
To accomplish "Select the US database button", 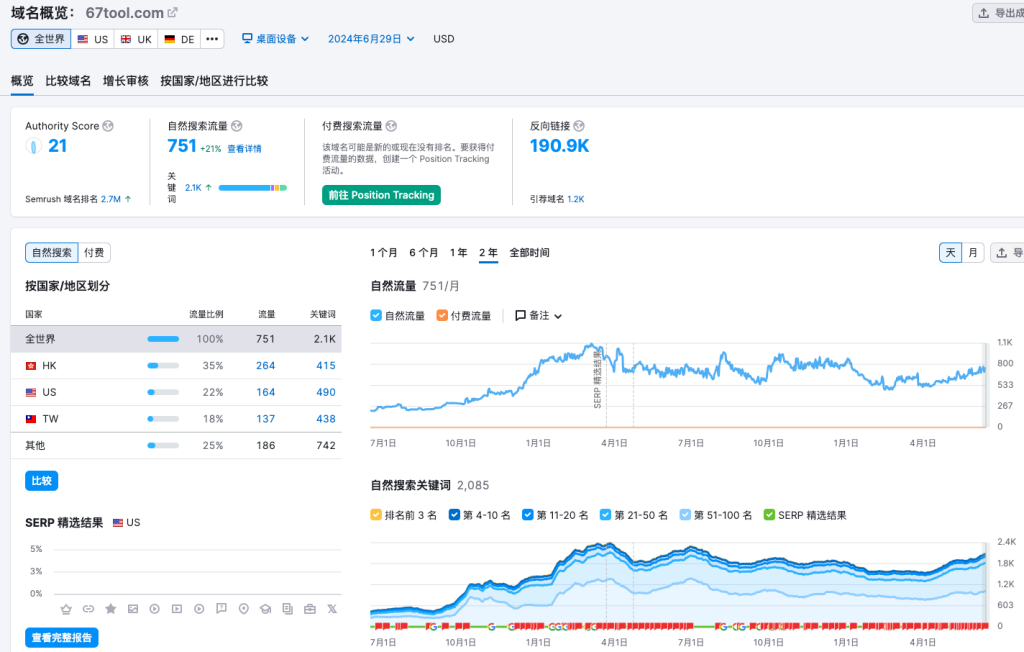I will click(x=93, y=39).
